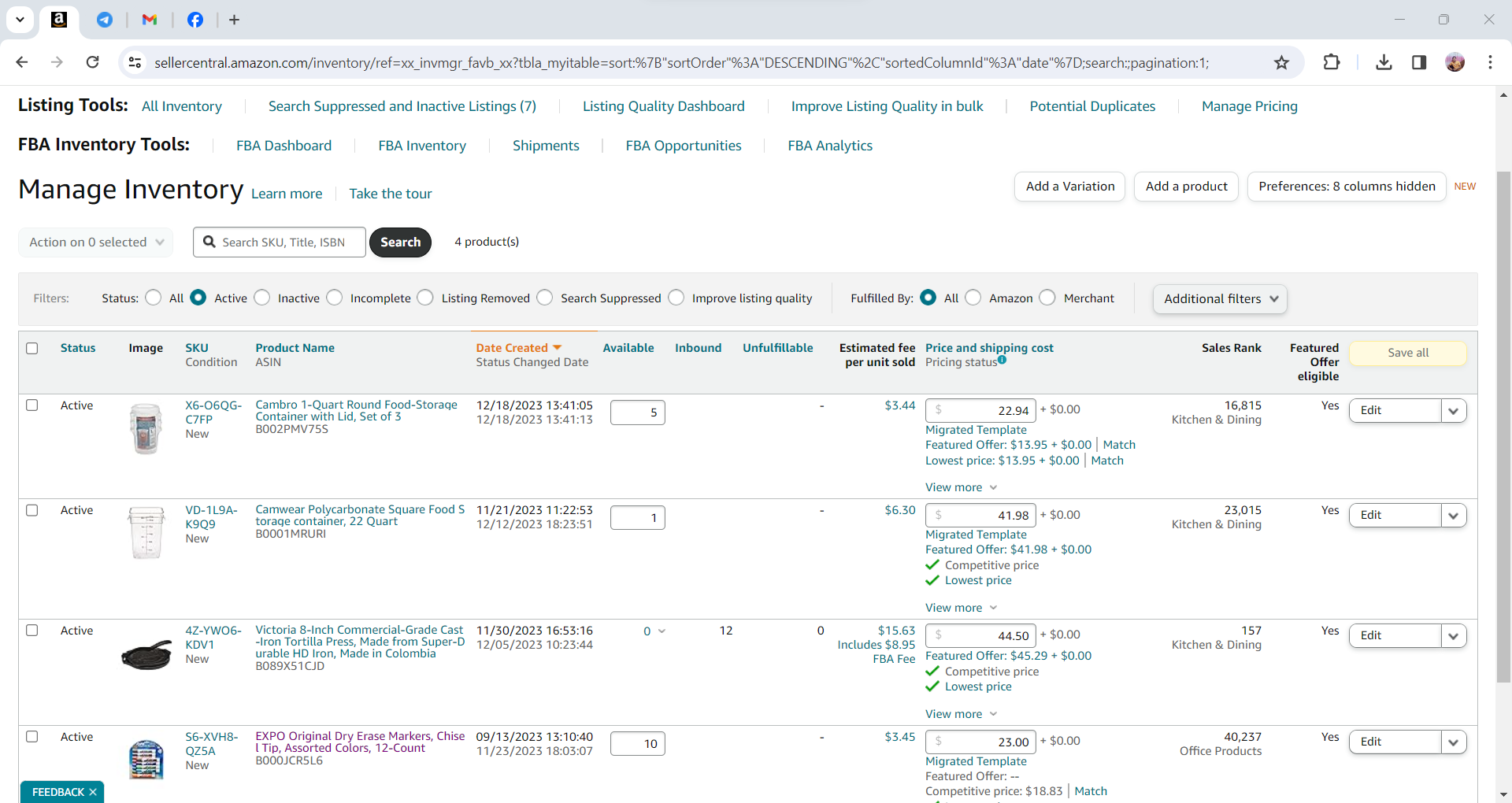The image size is (1512, 803).
Task: Open the Edit dropdown arrow for Victoria row
Action: [1454, 636]
